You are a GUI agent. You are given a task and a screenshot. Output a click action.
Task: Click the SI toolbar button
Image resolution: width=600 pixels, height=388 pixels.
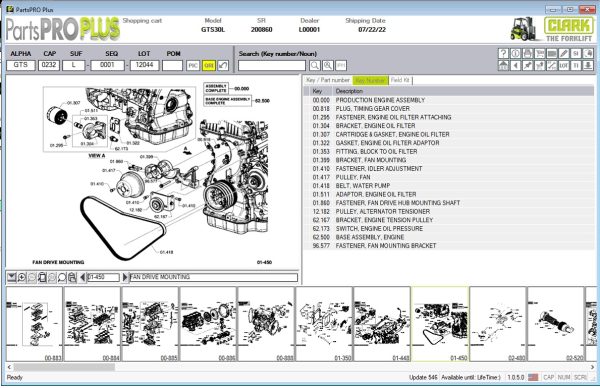pos(576,54)
